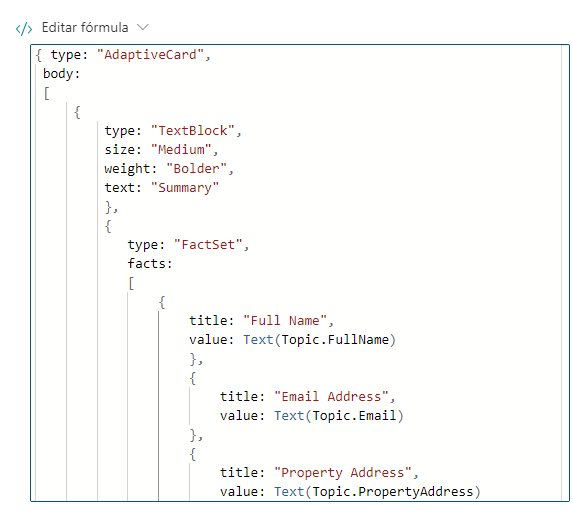Click the "Medium" size value
The image size is (573, 512).
point(181,150)
